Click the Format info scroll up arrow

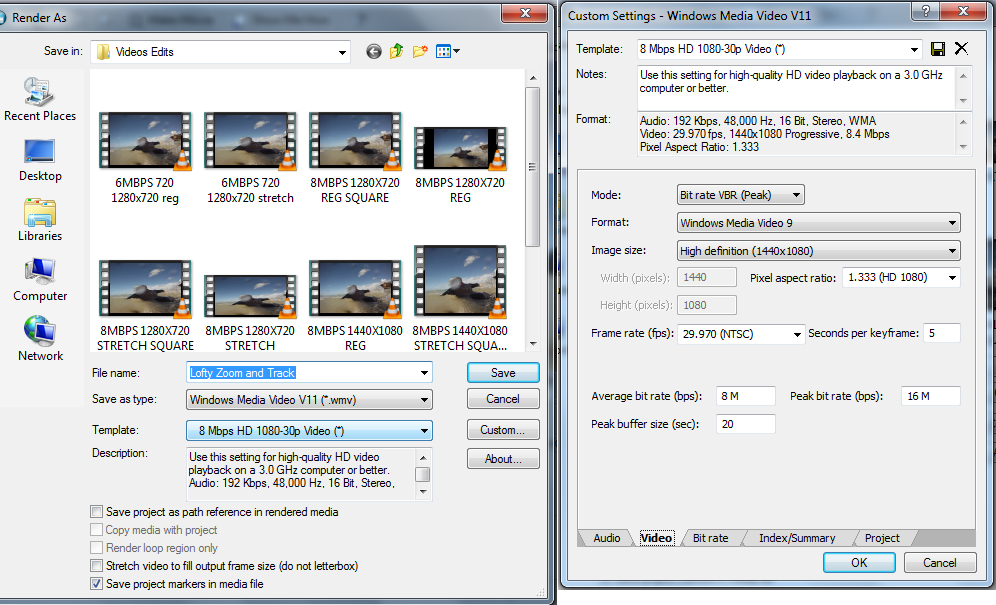coord(963,121)
